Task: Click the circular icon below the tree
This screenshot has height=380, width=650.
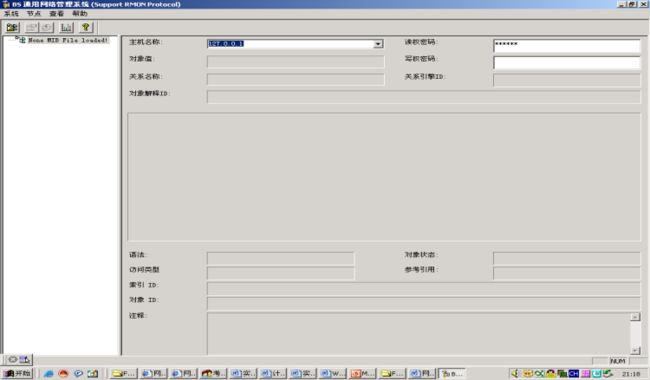Action: [x=12, y=359]
